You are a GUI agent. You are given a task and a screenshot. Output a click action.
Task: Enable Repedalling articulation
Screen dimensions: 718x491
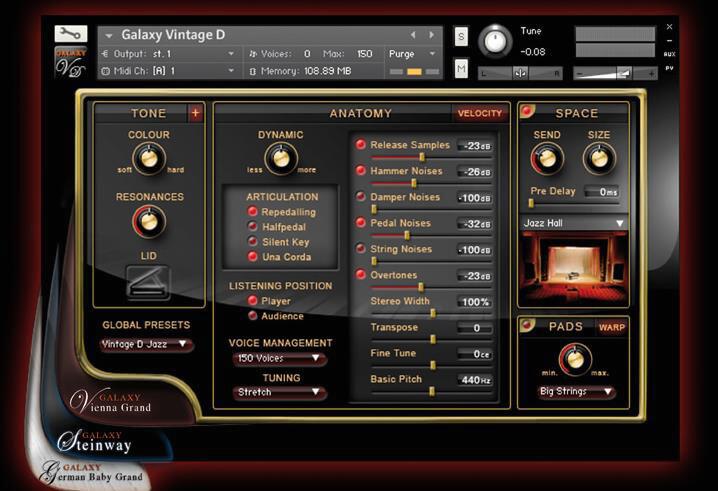(x=252, y=212)
